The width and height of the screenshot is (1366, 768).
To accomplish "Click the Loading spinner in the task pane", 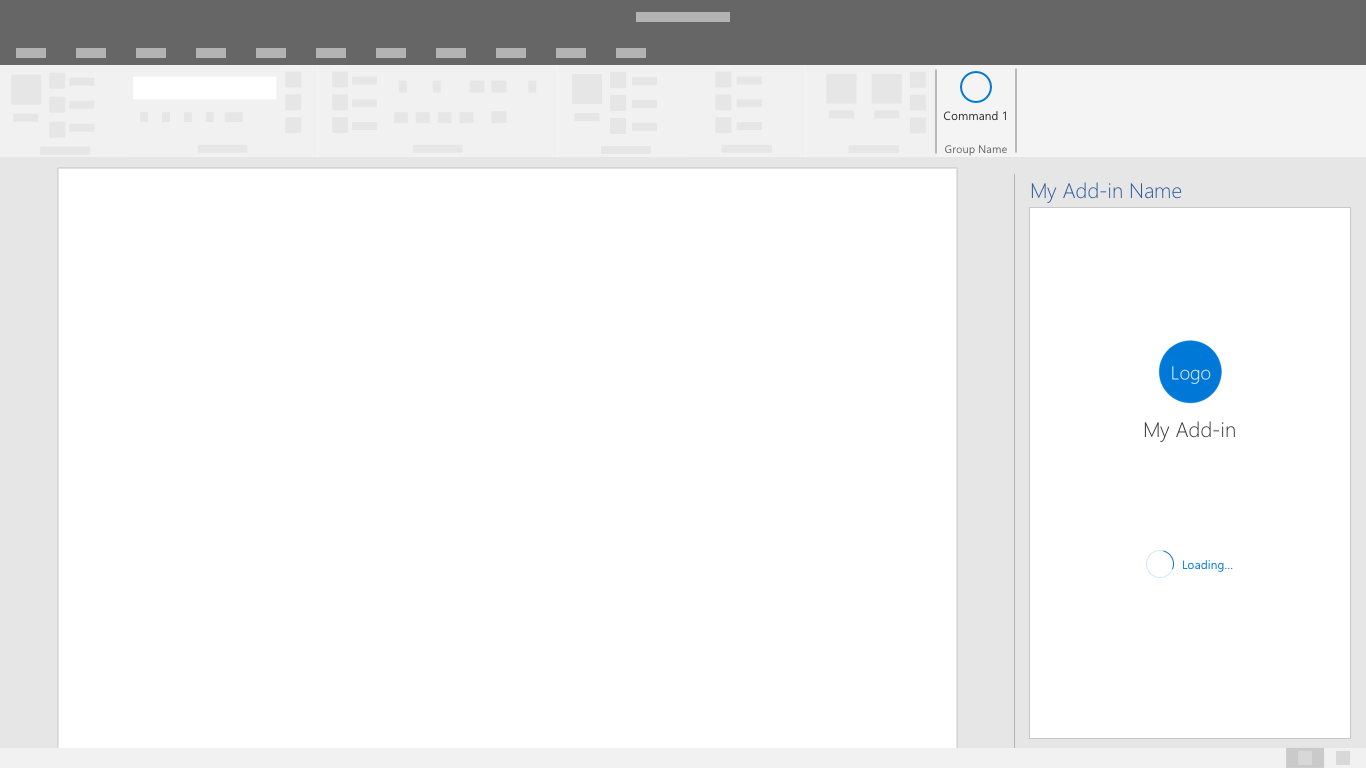I will click(x=1160, y=564).
